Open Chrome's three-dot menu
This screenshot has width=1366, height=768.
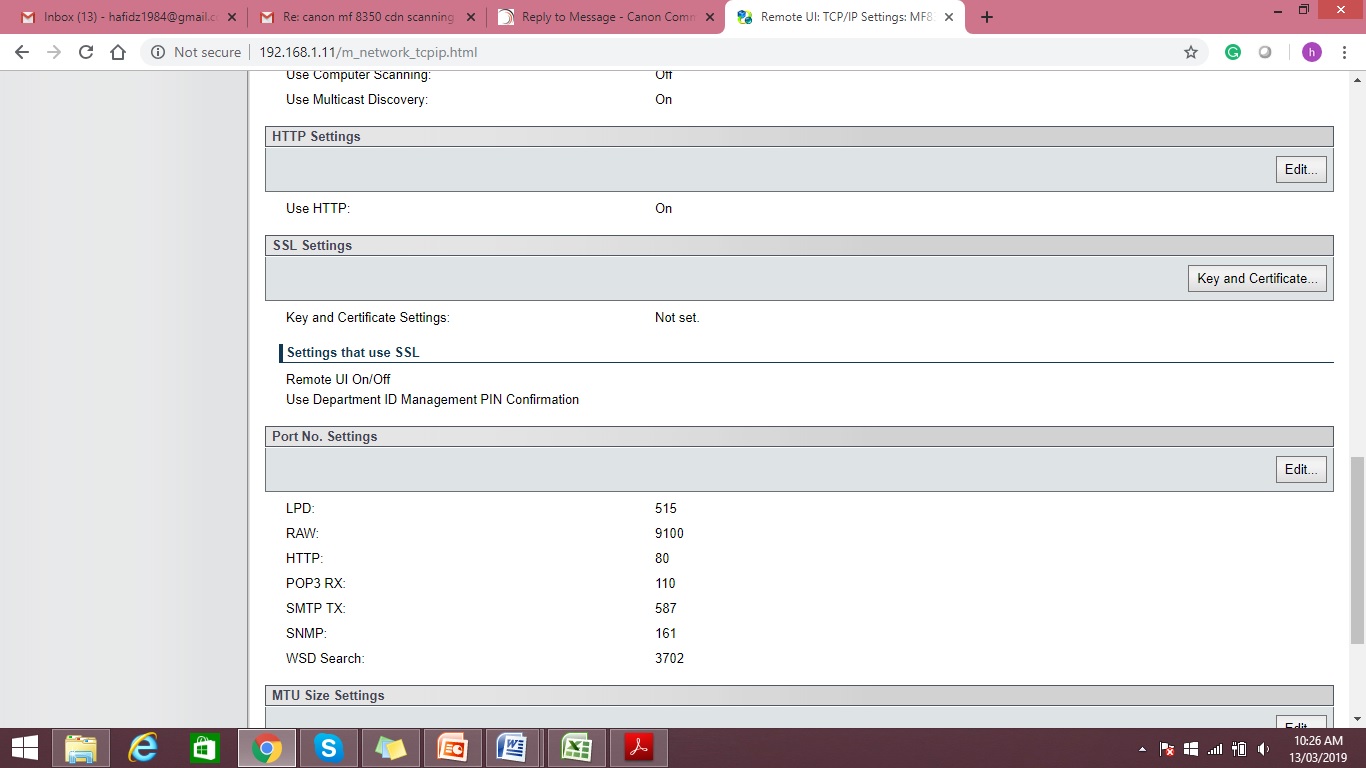(1345, 52)
